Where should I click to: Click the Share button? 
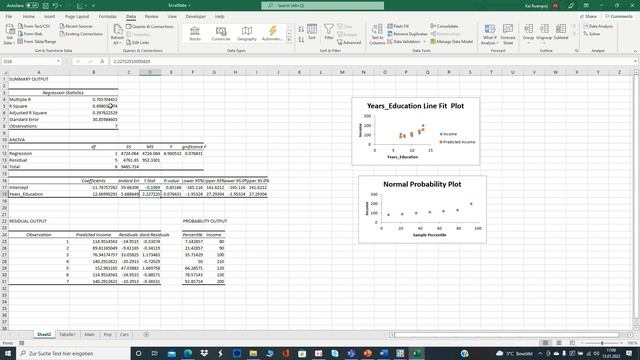(x=588, y=16)
